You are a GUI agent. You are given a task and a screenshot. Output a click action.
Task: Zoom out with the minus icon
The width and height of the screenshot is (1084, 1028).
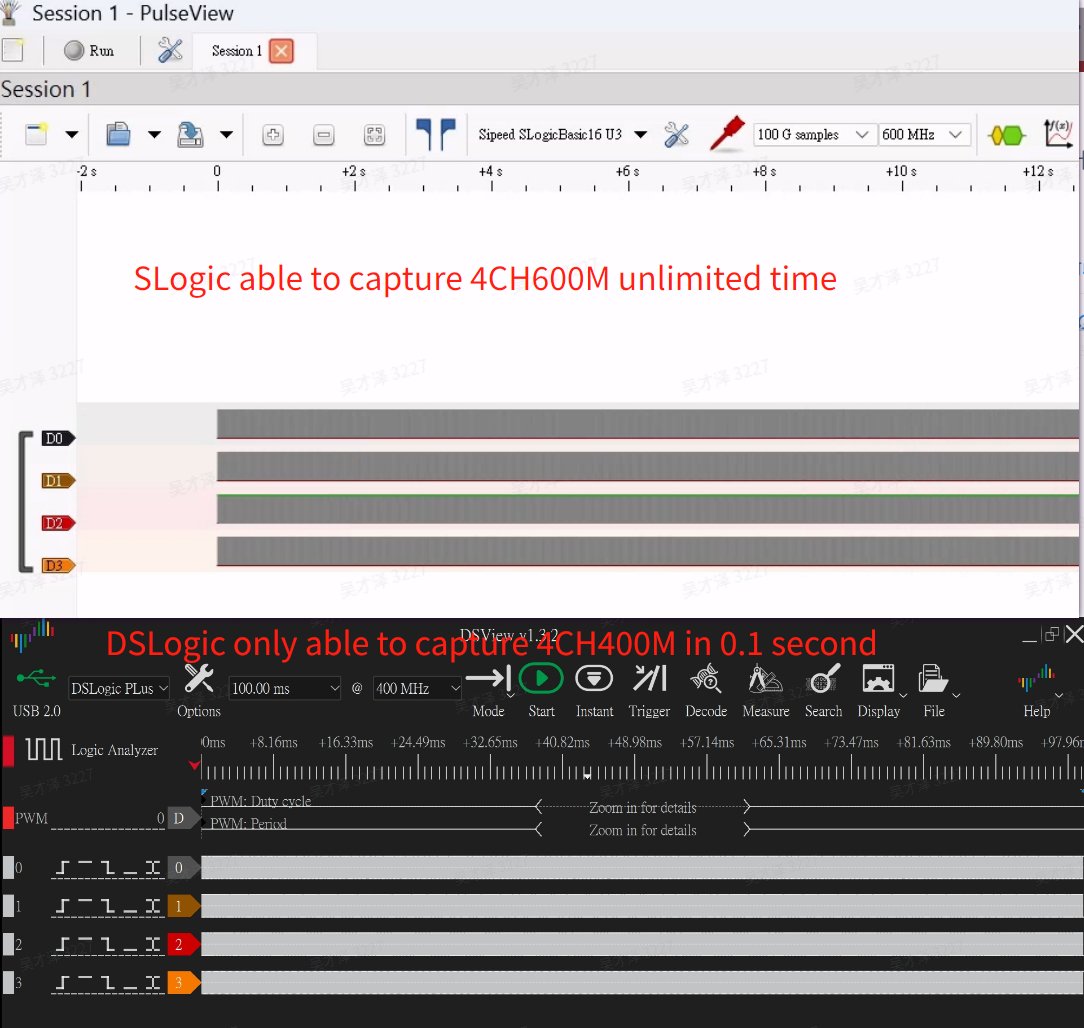(x=324, y=135)
